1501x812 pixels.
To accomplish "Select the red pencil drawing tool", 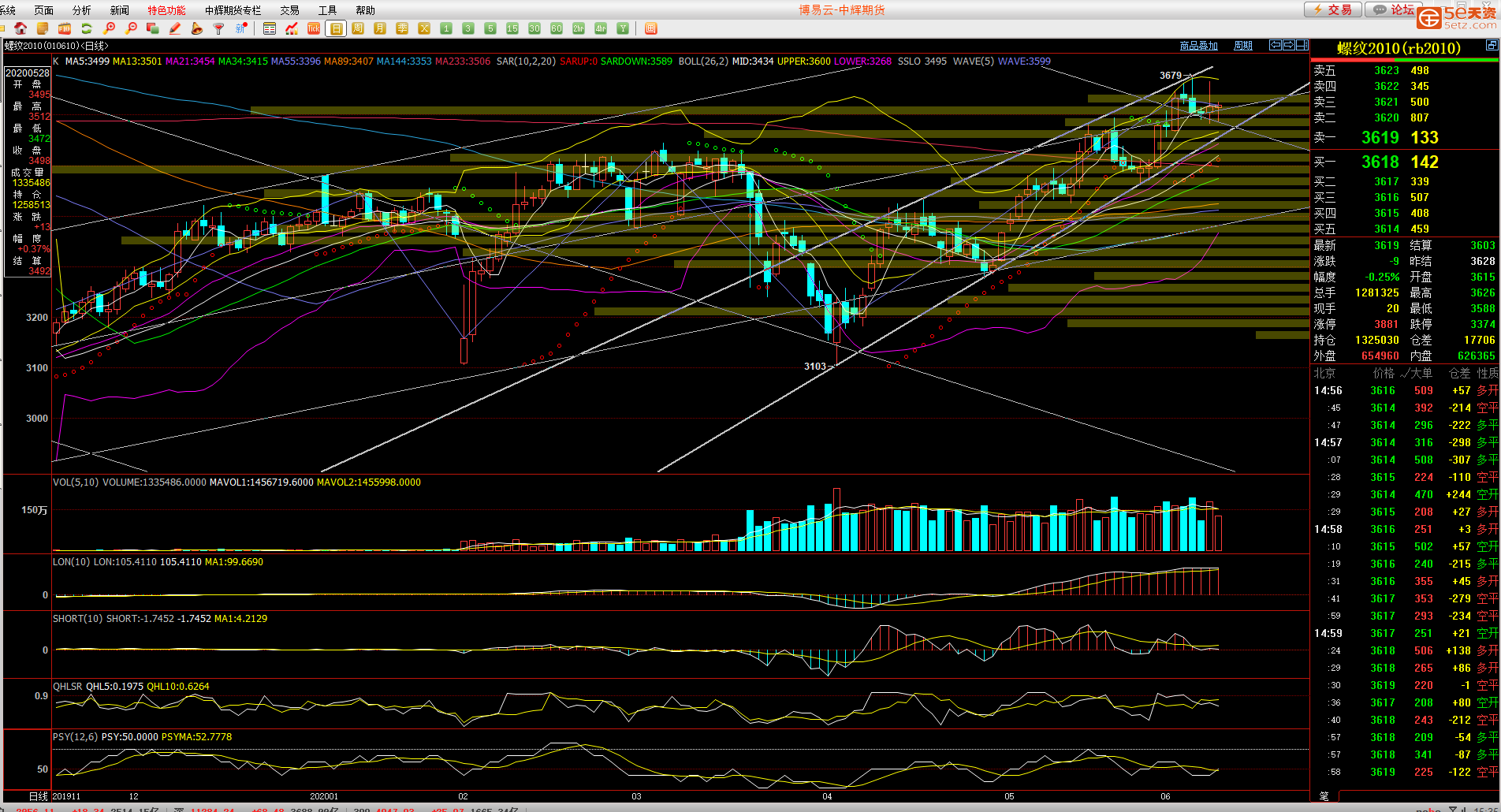I will tap(175, 28).
